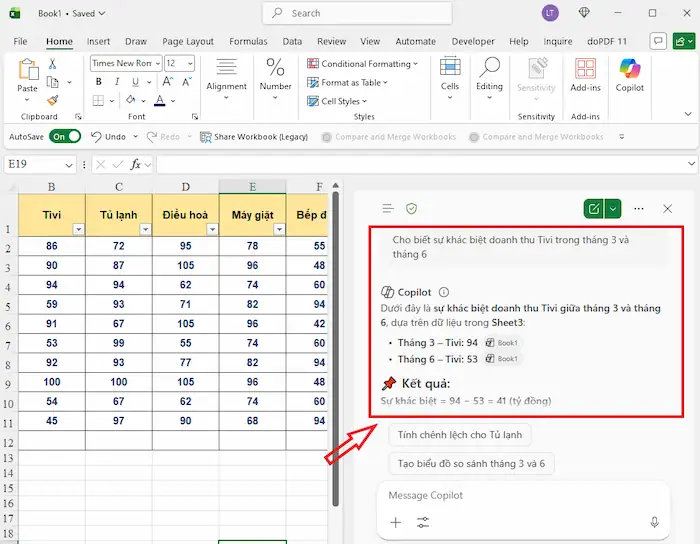The width and height of the screenshot is (700, 544).
Task: Open the font color picker arrow
Action: (175, 101)
